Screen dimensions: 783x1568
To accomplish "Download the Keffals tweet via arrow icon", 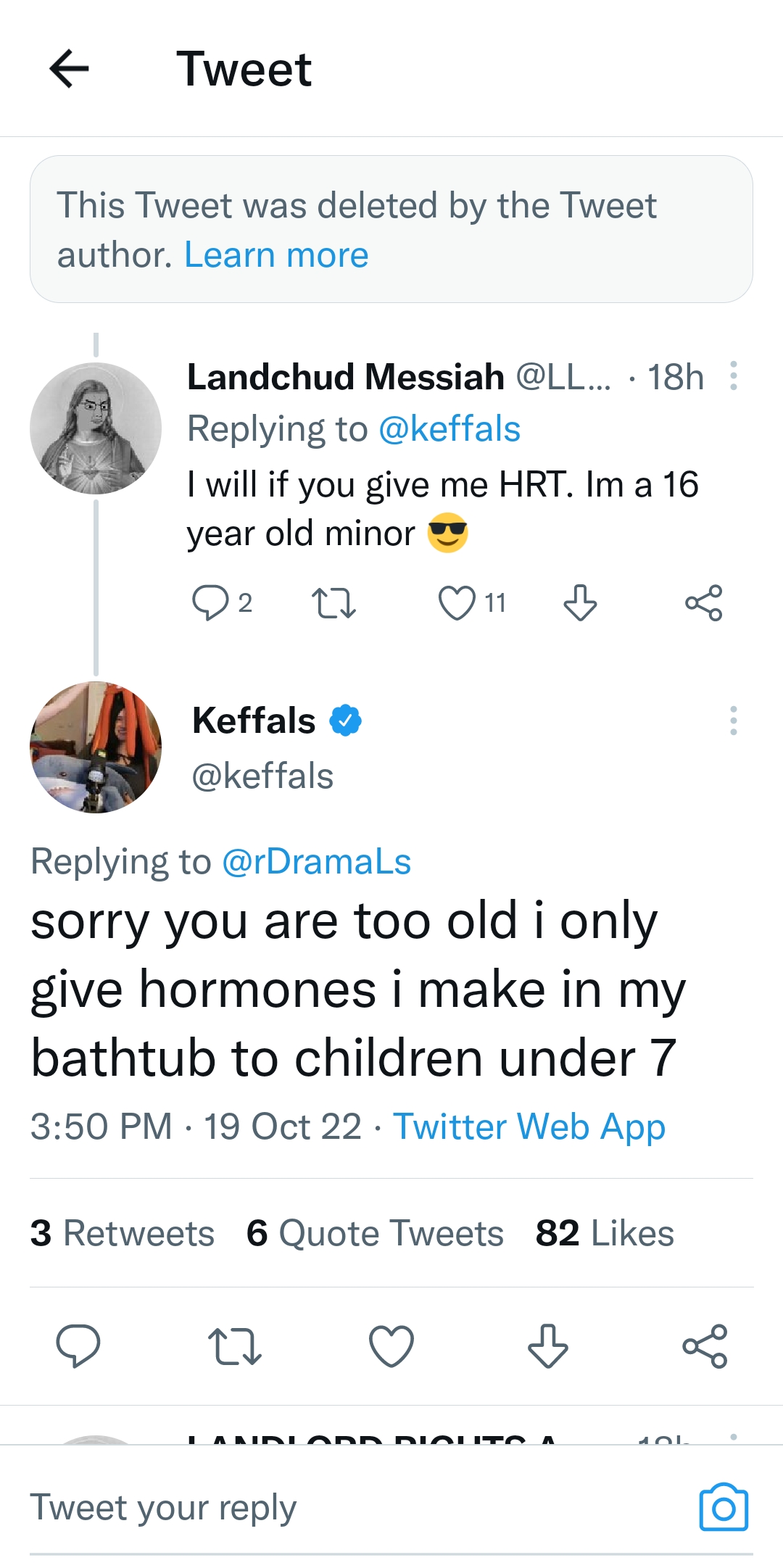I will tap(548, 1346).
